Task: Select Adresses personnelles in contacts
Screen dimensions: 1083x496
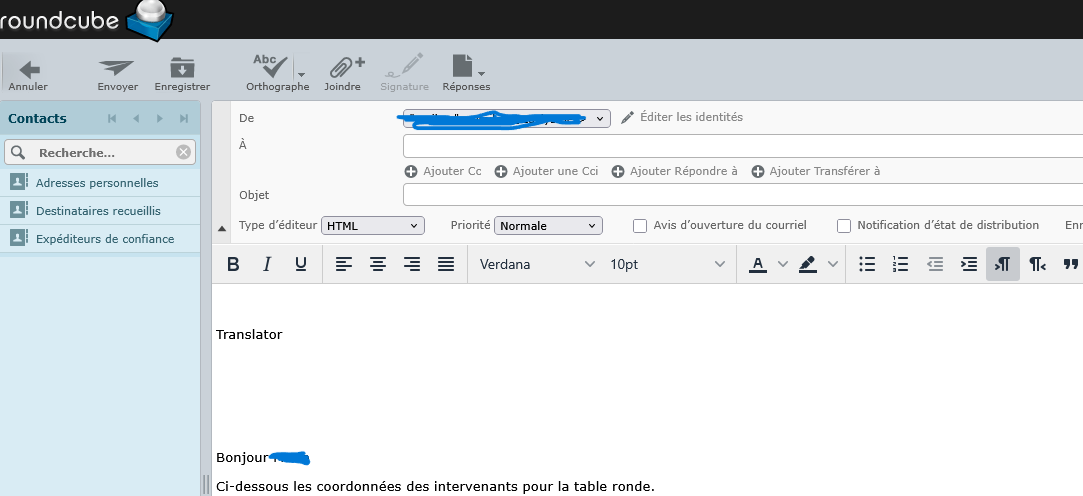Action: pyautogui.click(x=97, y=183)
